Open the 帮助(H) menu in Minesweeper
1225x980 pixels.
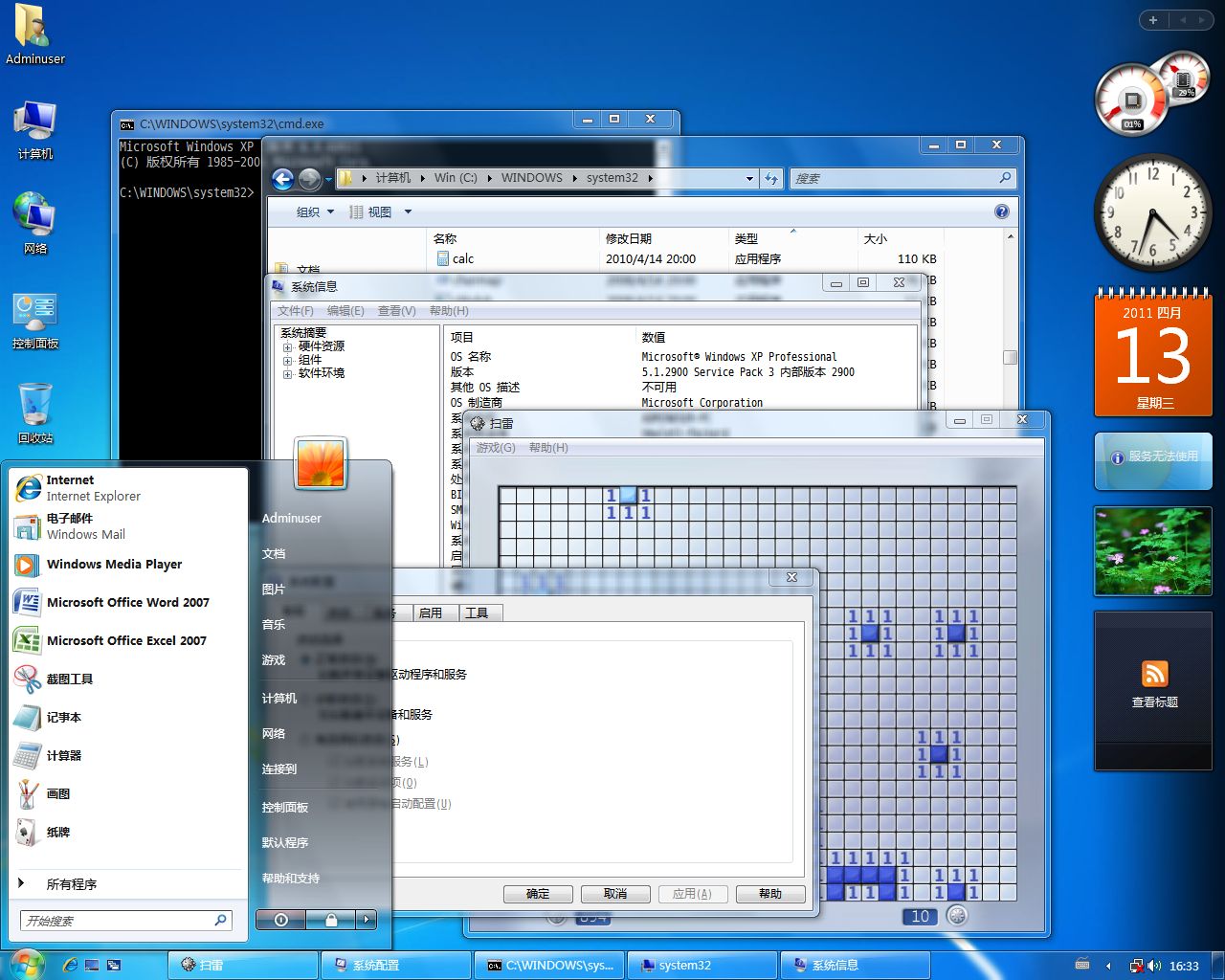click(x=548, y=448)
